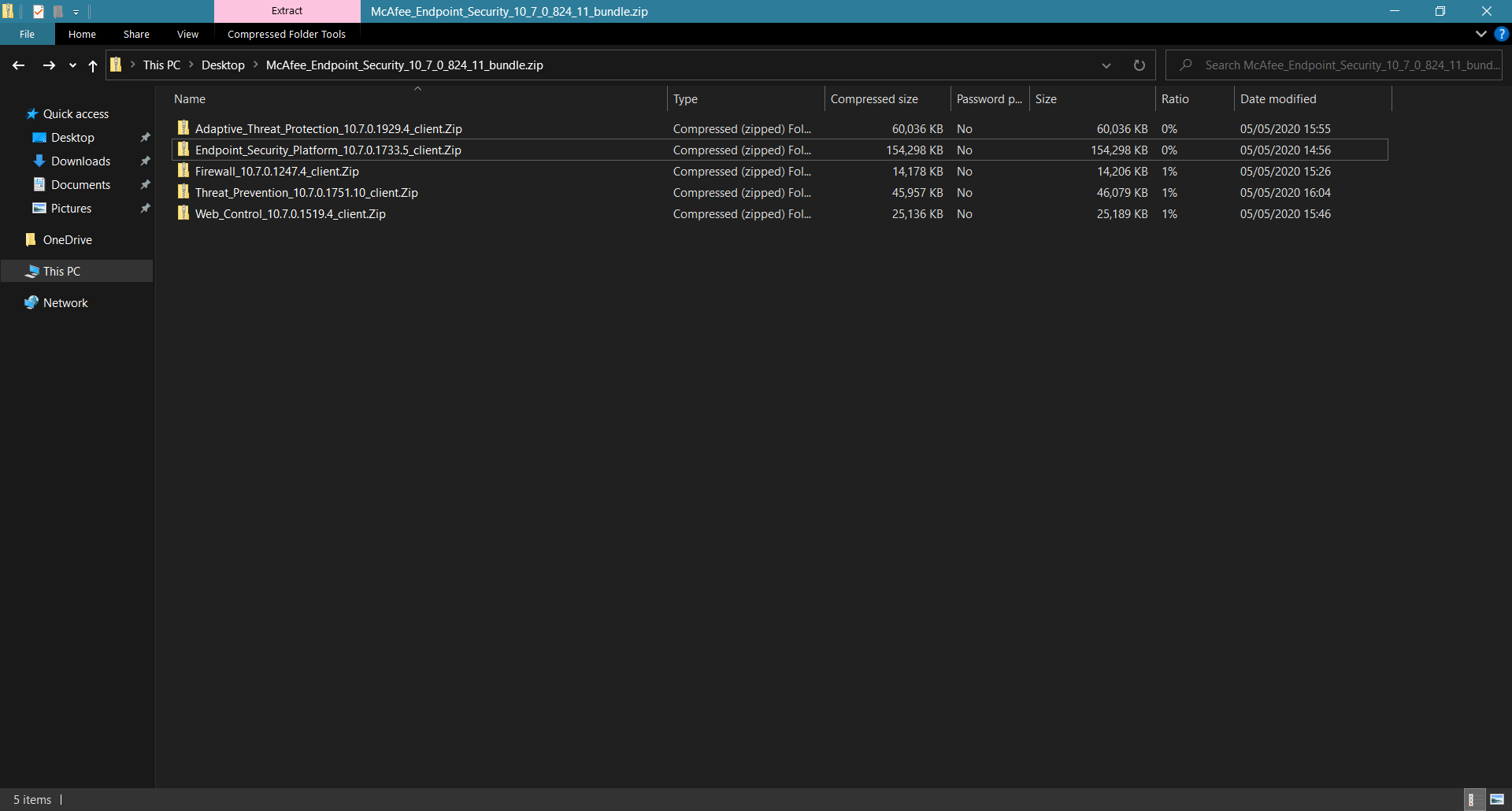1512x811 pixels.
Task: Click the Firewall zip file icon
Action: coord(183,171)
